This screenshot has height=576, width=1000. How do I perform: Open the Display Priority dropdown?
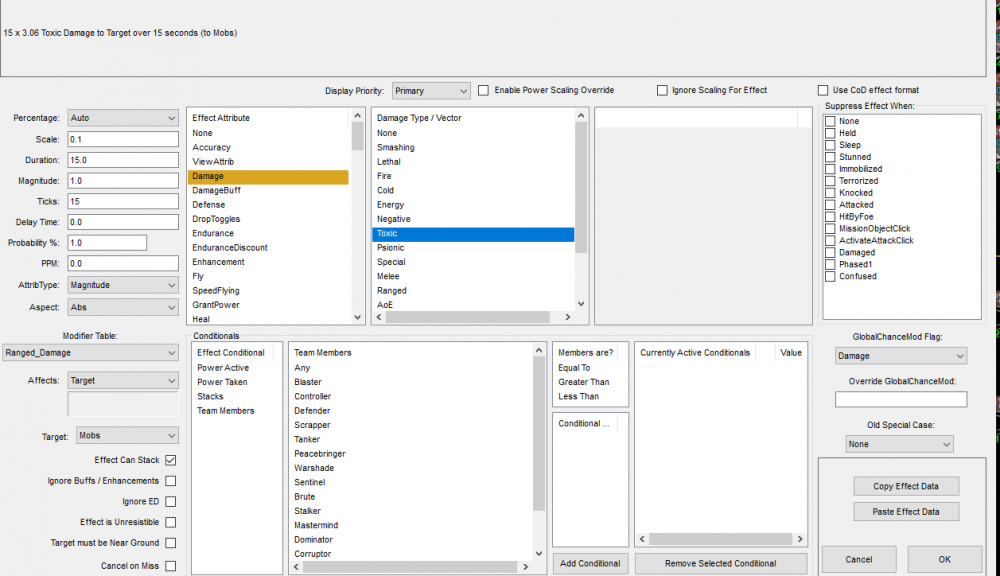coord(430,91)
